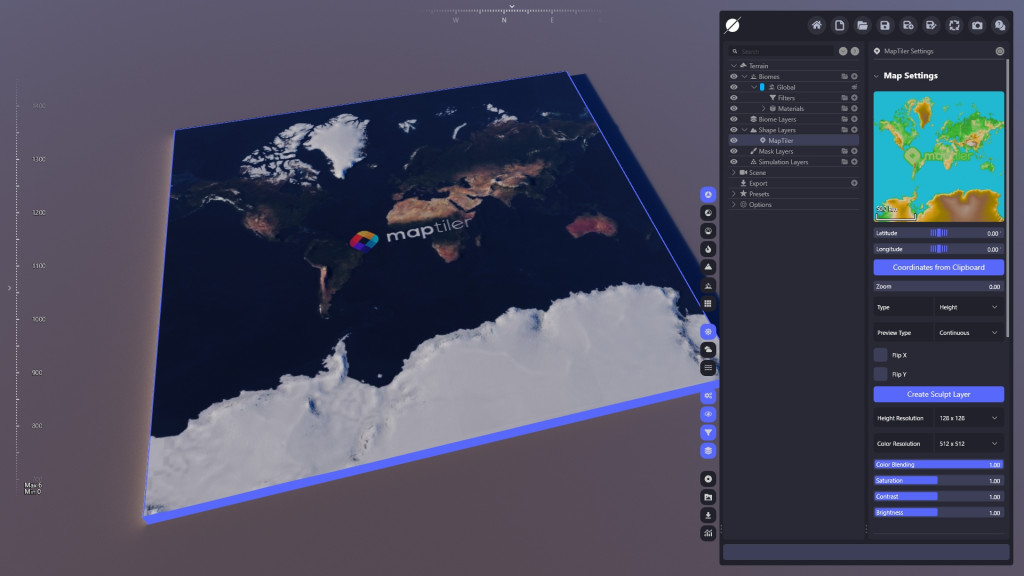Click the eye icon in viewport sidebar
This screenshot has width=1024, height=576.
tap(708, 414)
